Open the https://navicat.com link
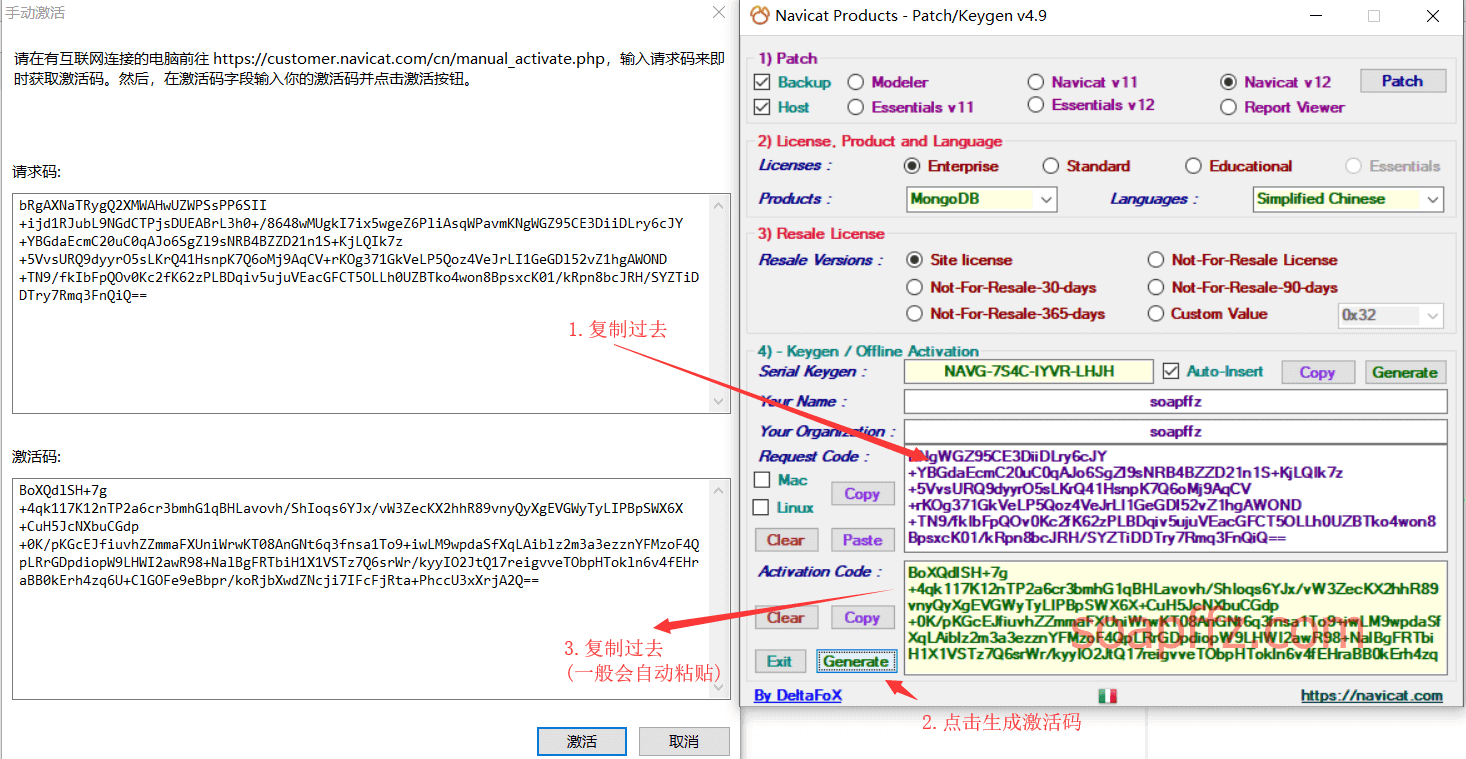1466x759 pixels. [x=1372, y=695]
